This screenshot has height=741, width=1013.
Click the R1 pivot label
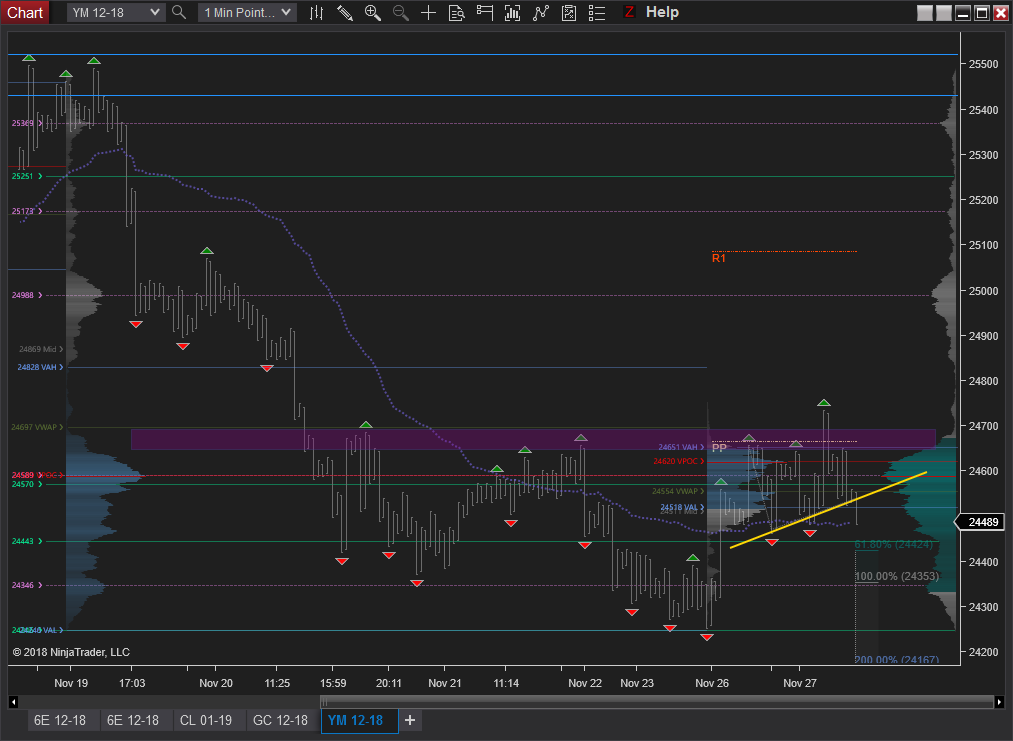click(718, 258)
